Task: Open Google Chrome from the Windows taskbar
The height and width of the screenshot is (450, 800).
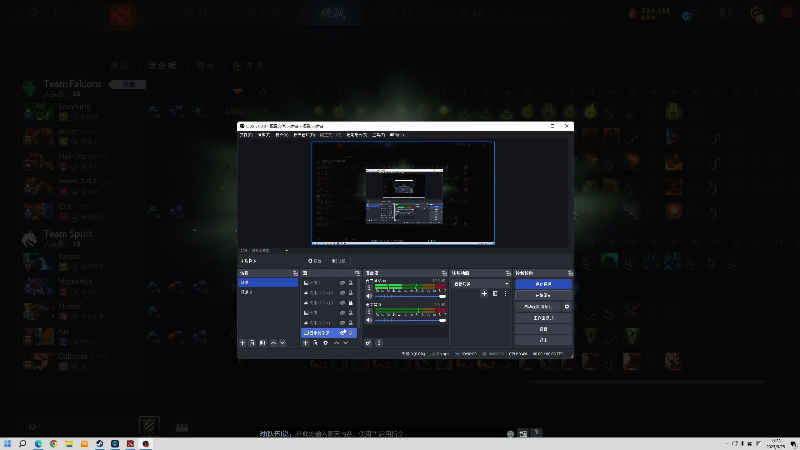Action: tap(54, 444)
